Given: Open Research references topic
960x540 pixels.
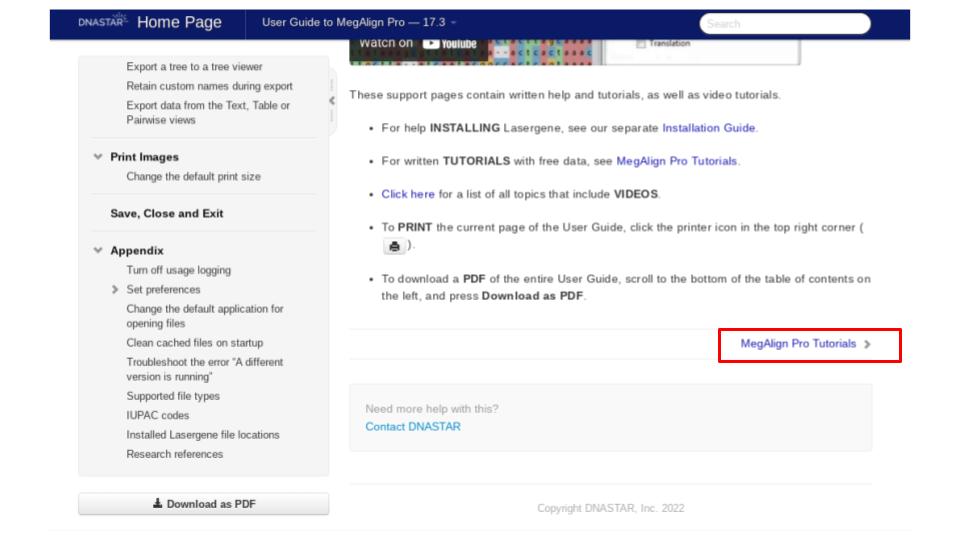Looking at the screenshot, I should click(x=174, y=454).
